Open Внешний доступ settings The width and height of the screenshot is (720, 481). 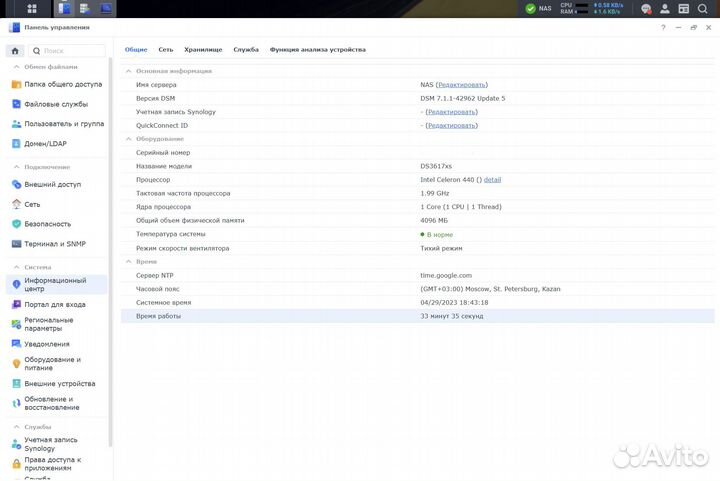point(53,184)
